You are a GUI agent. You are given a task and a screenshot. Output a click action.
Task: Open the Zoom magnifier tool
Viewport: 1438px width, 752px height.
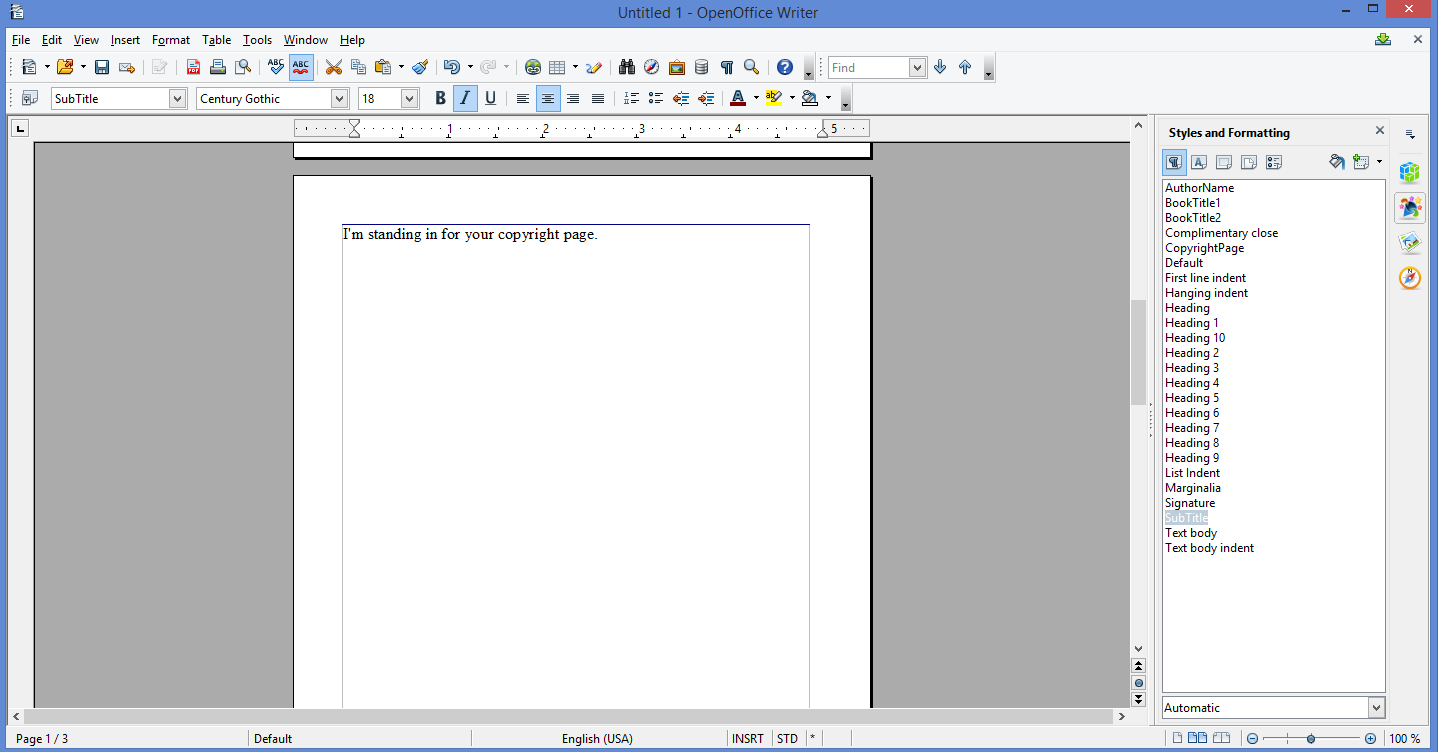coord(752,67)
